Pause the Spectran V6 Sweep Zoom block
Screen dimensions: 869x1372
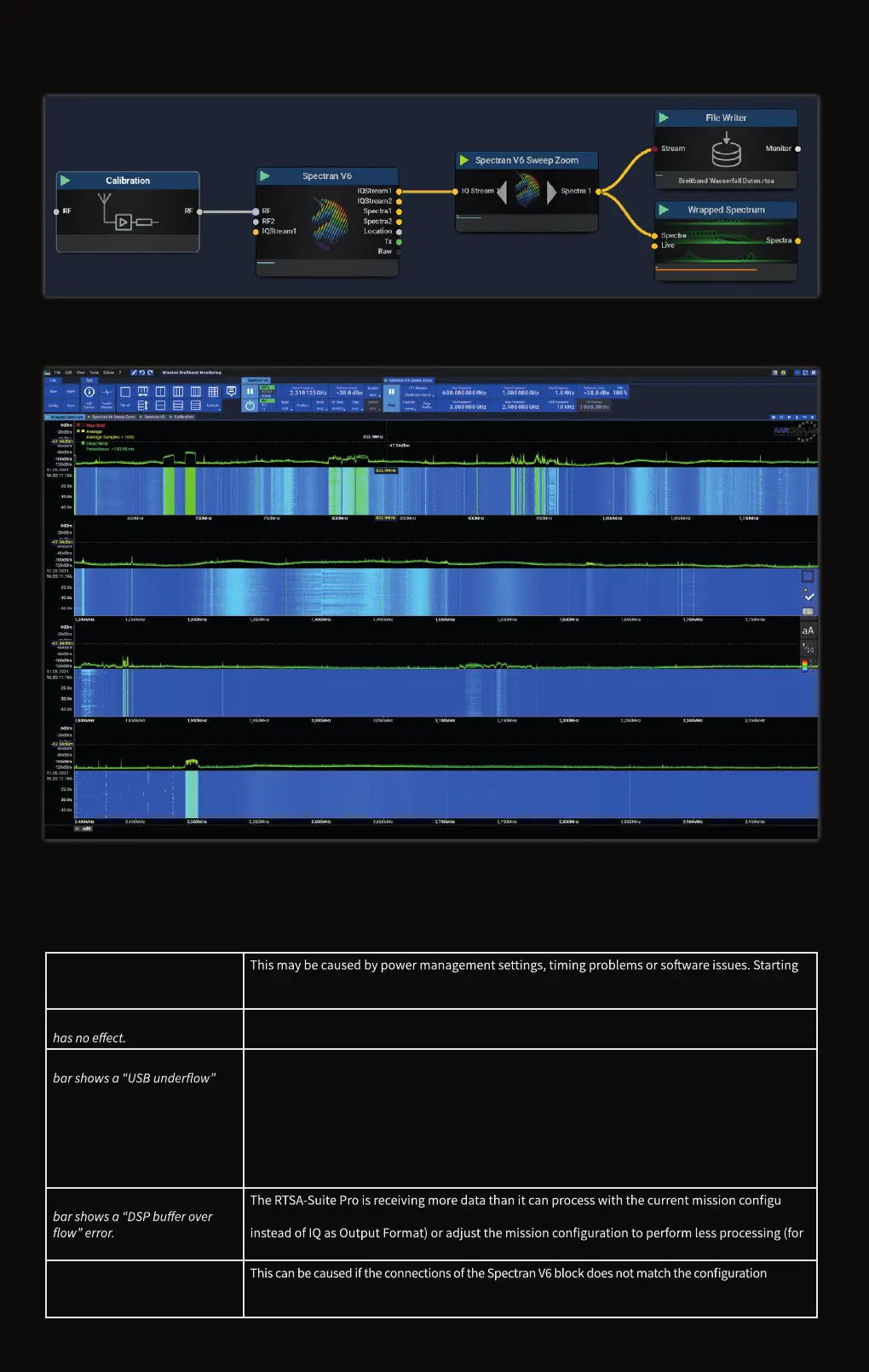tap(391, 393)
